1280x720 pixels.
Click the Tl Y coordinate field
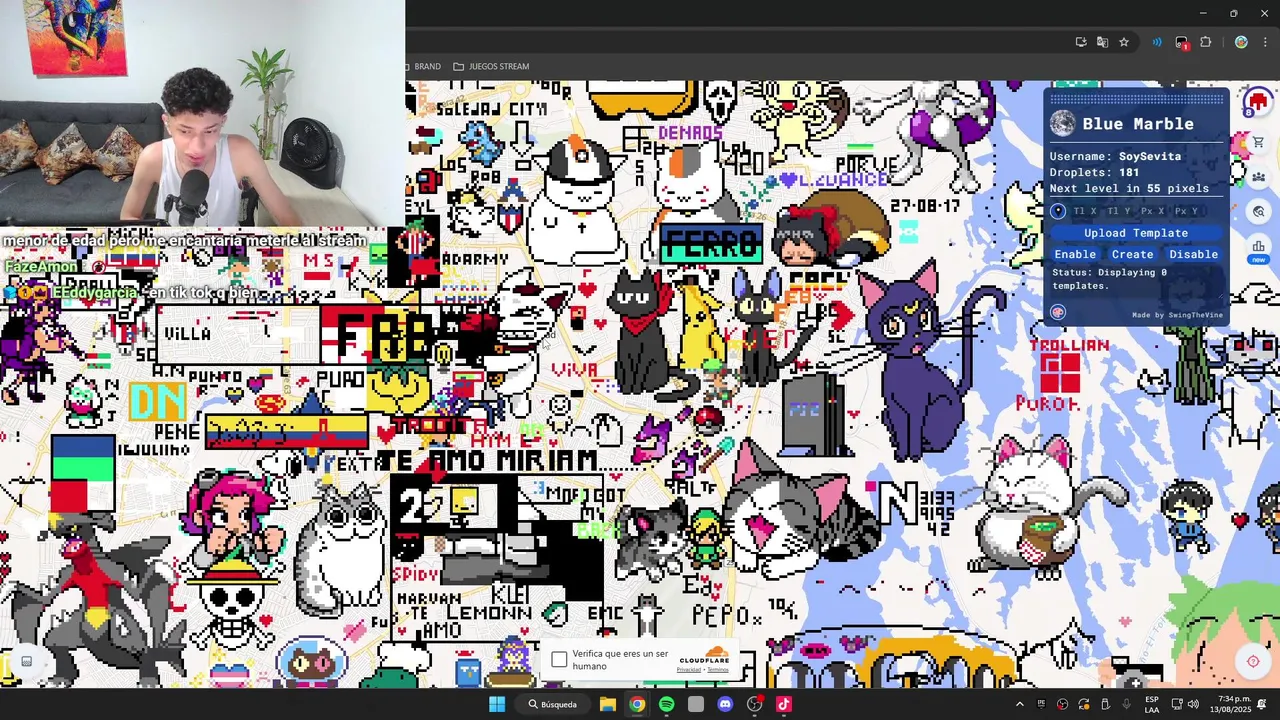[x=1119, y=211]
